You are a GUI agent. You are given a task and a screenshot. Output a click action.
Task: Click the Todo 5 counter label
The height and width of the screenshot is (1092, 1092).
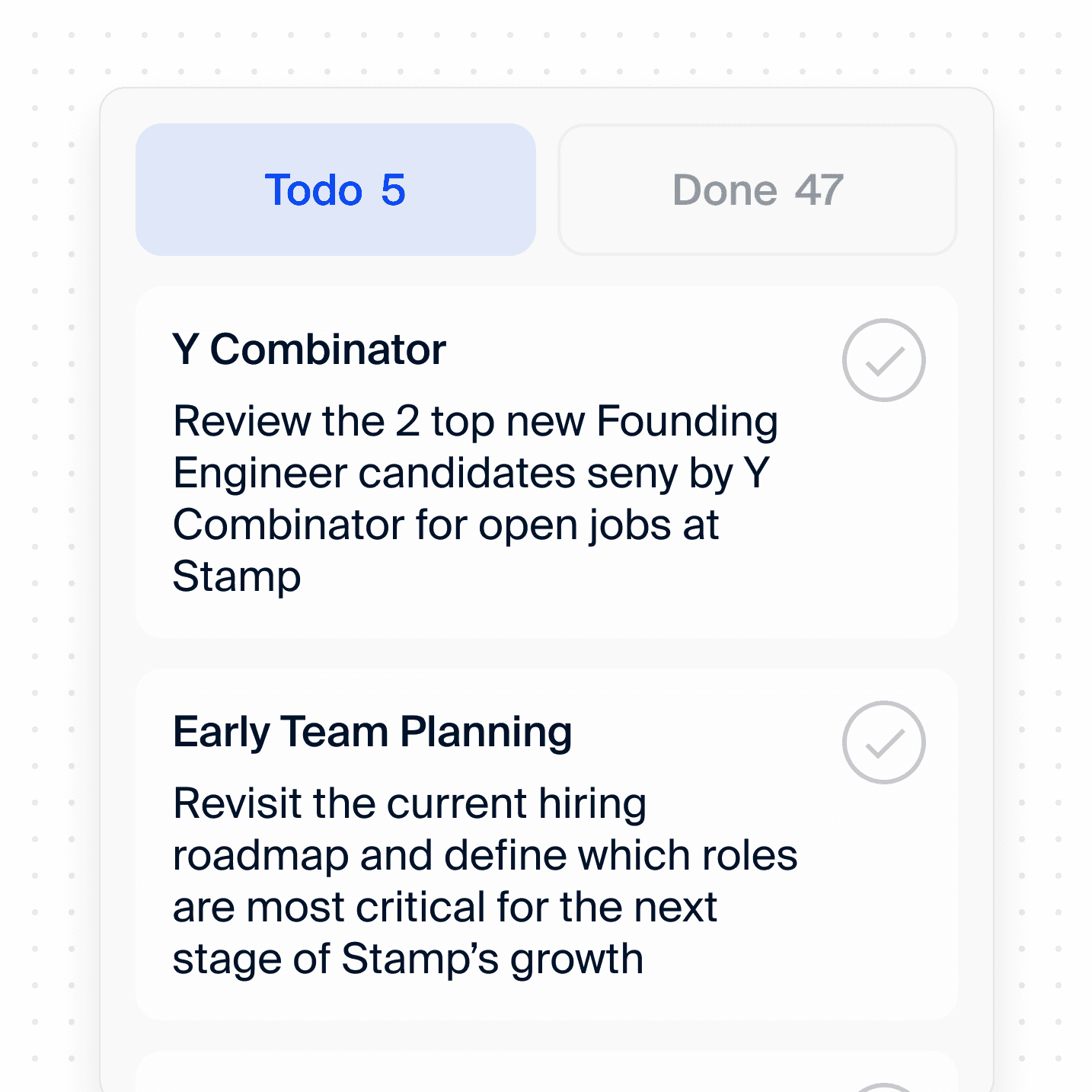click(x=336, y=190)
